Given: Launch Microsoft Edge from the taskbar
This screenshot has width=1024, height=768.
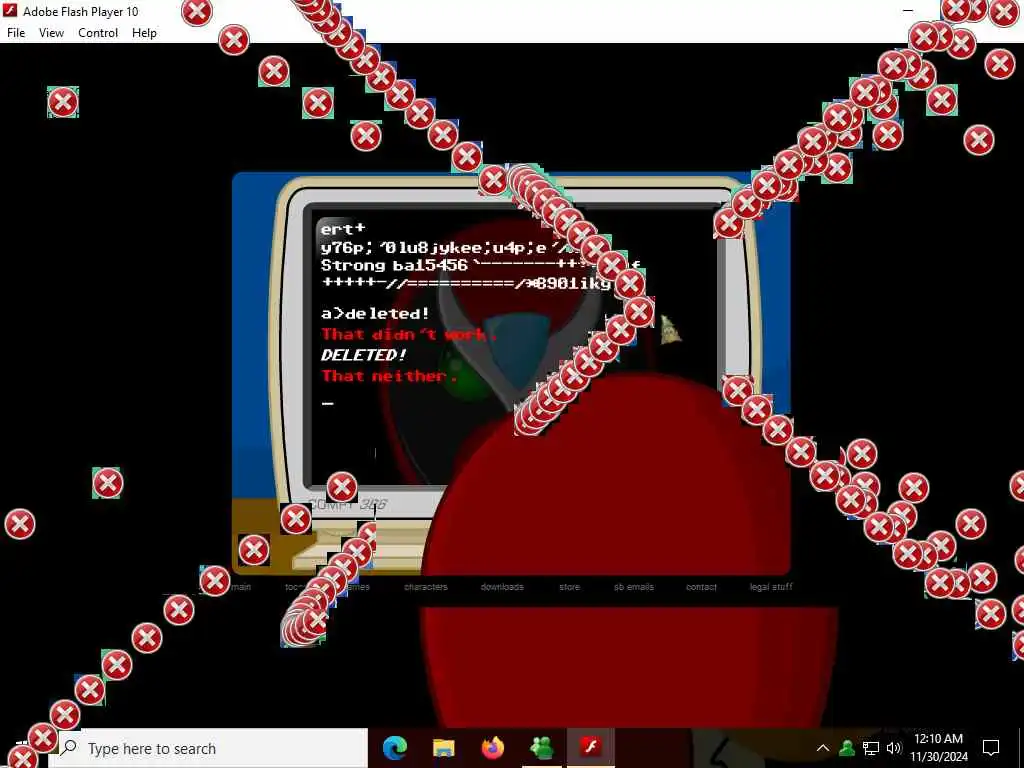Looking at the screenshot, I should tap(395, 748).
